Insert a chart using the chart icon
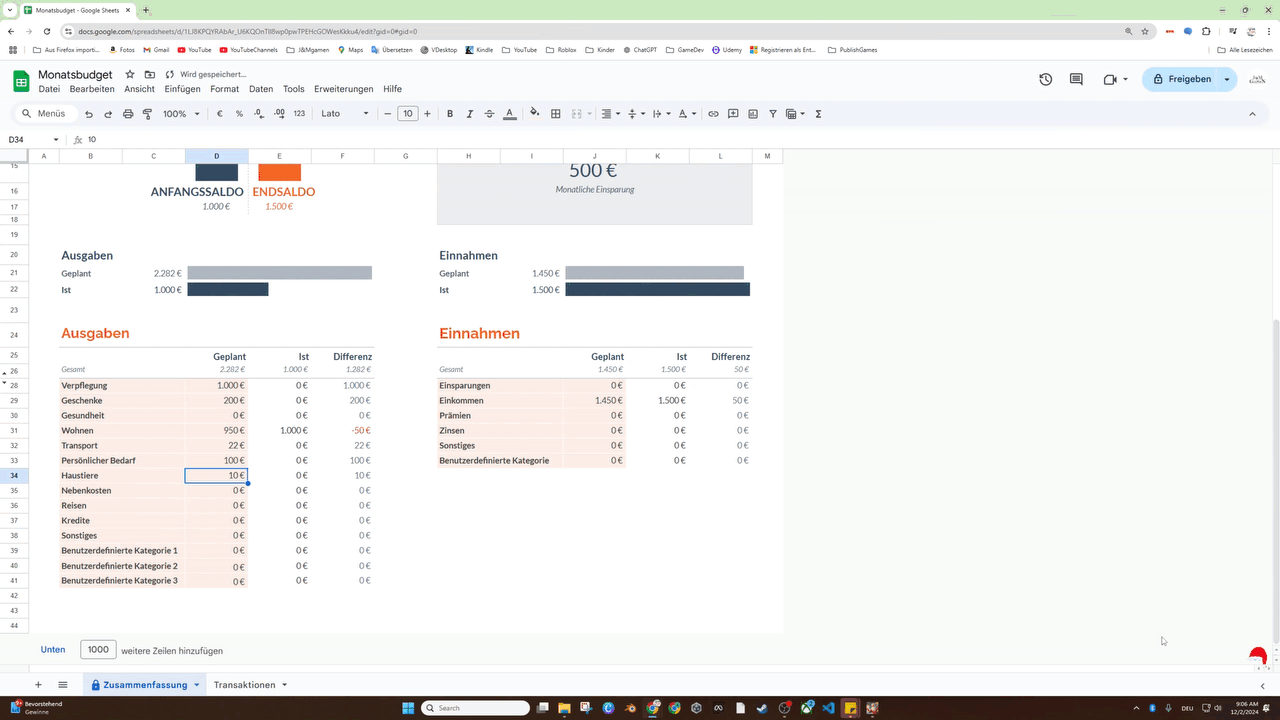The width and height of the screenshot is (1280, 720). [x=753, y=114]
